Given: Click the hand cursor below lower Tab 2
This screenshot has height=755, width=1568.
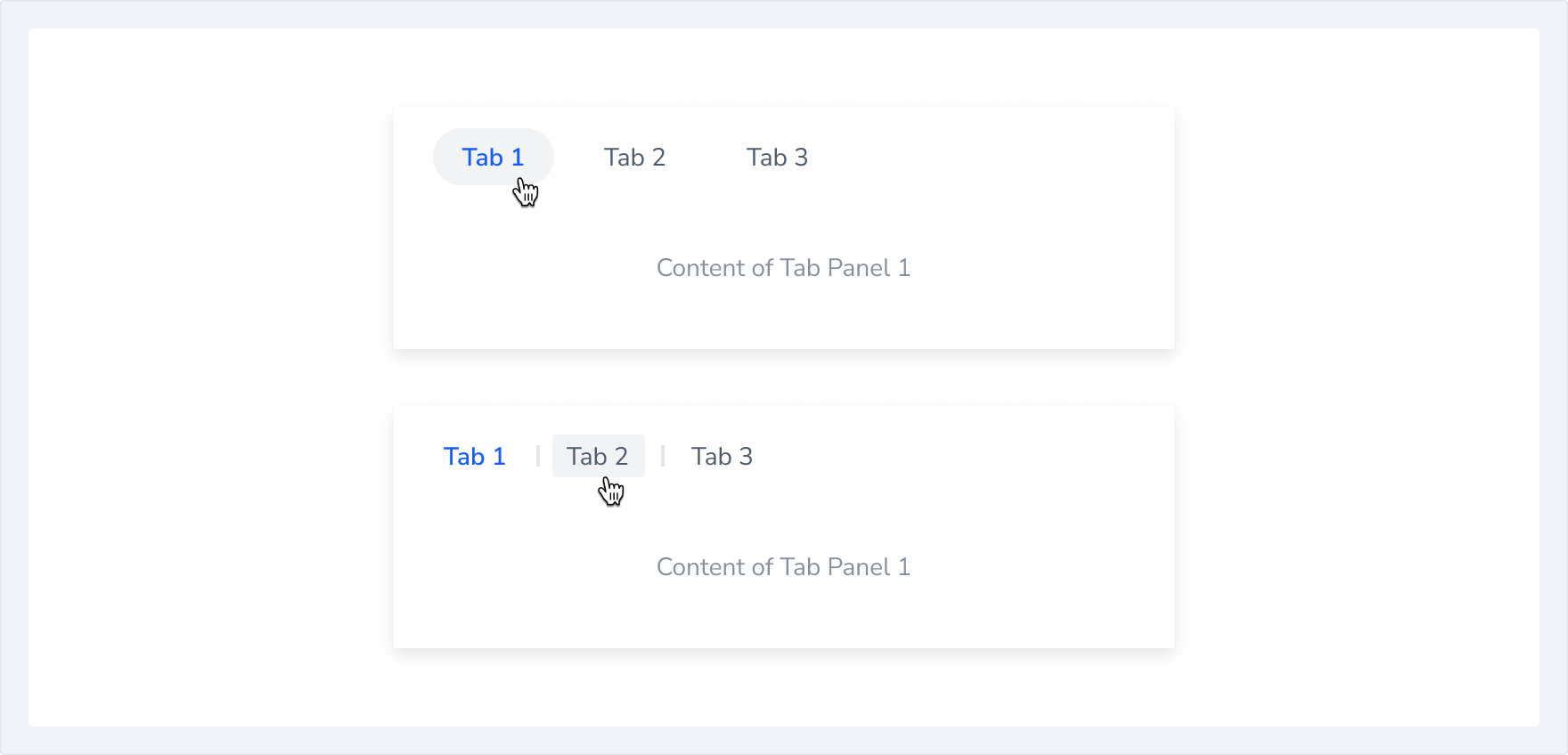Looking at the screenshot, I should [x=611, y=491].
